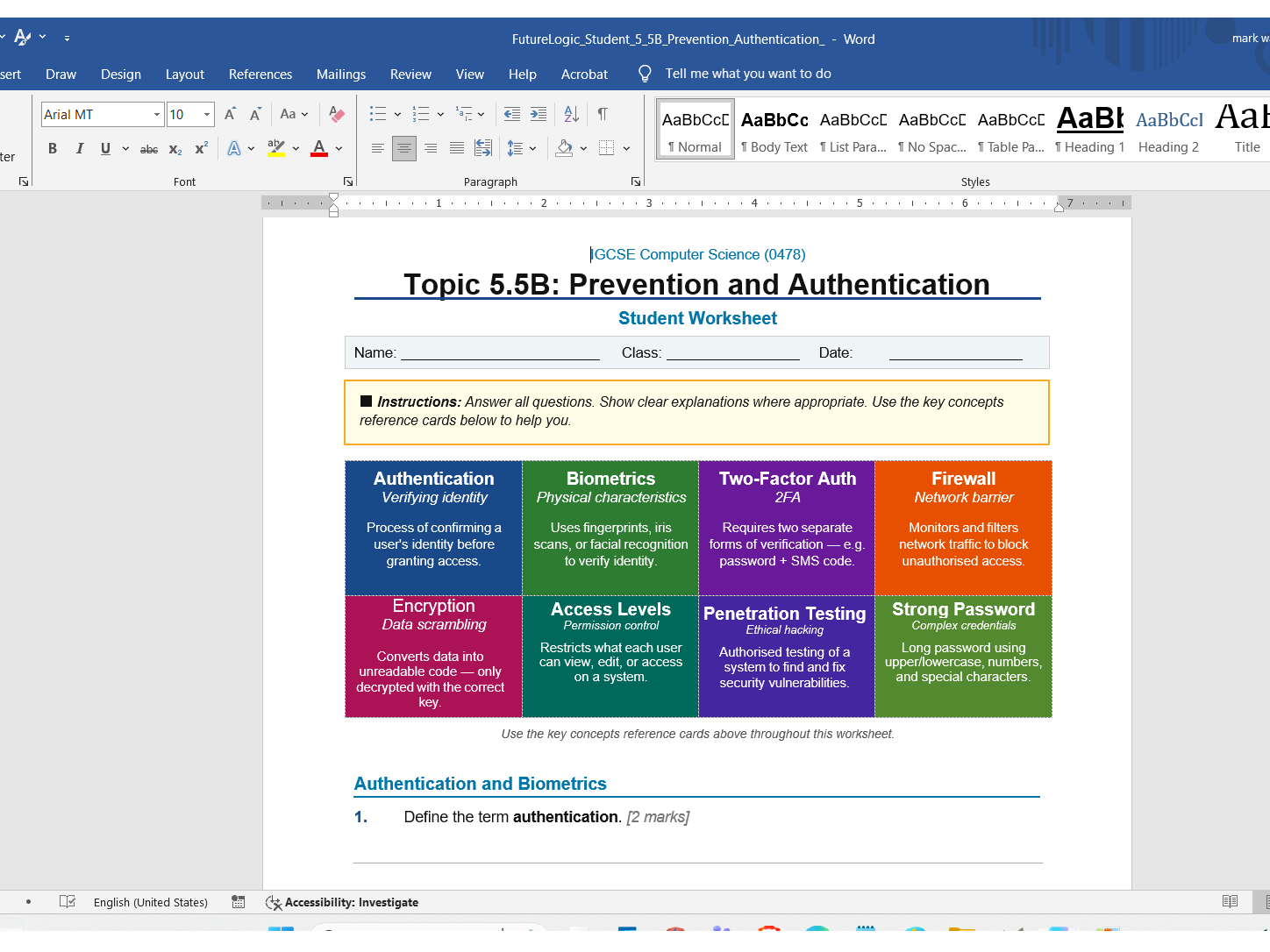This screenshot has height=952, width=1270.
Task: Select the Justify alignment icon
Action: 457,148
